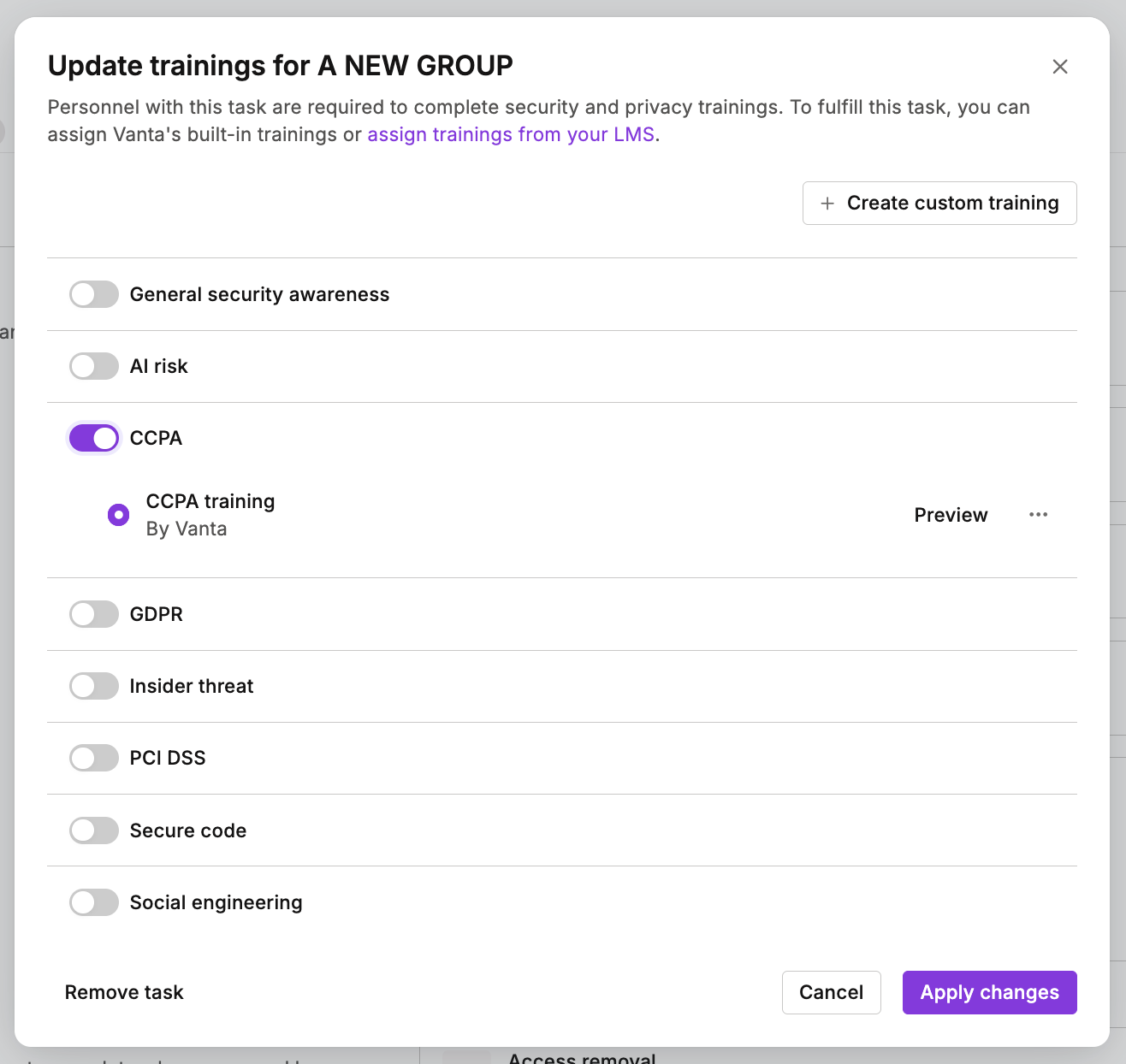1126x1064 pixels.
Task: Open the CCPA training three-dot menu
Action: click(1038, 515)
